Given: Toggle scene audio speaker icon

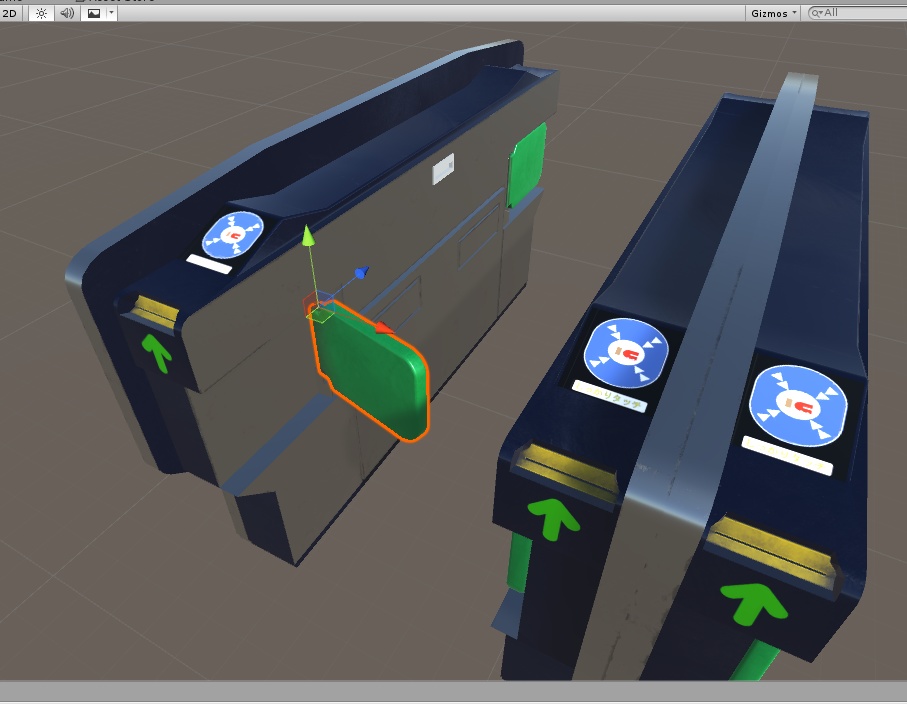Looking at the screenshot, I should 67,13.
